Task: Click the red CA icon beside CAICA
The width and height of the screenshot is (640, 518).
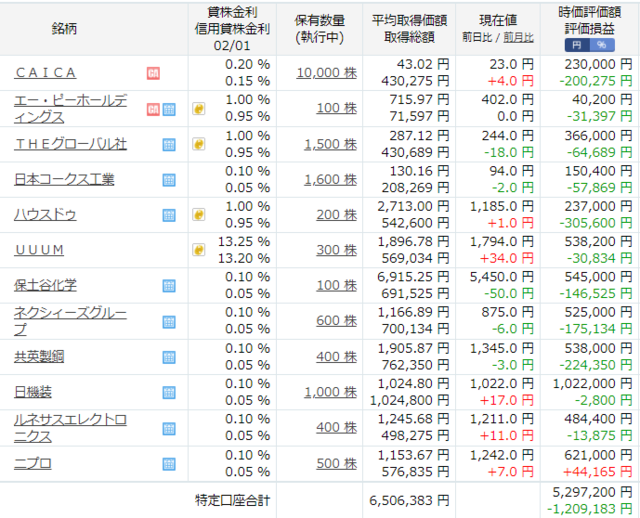Action: click(153, 73)
